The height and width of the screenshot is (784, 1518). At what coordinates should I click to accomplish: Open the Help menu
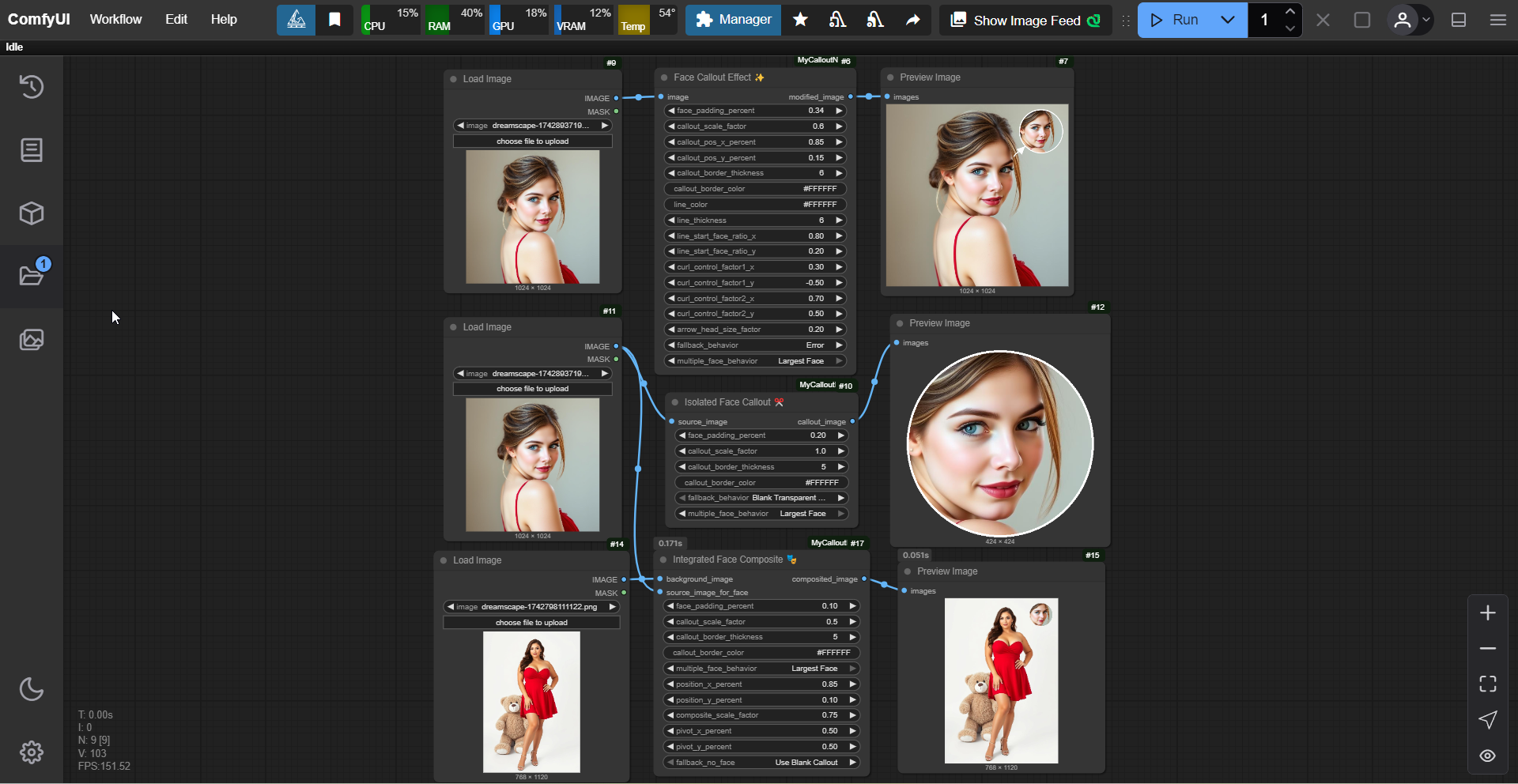coord(224,19)
